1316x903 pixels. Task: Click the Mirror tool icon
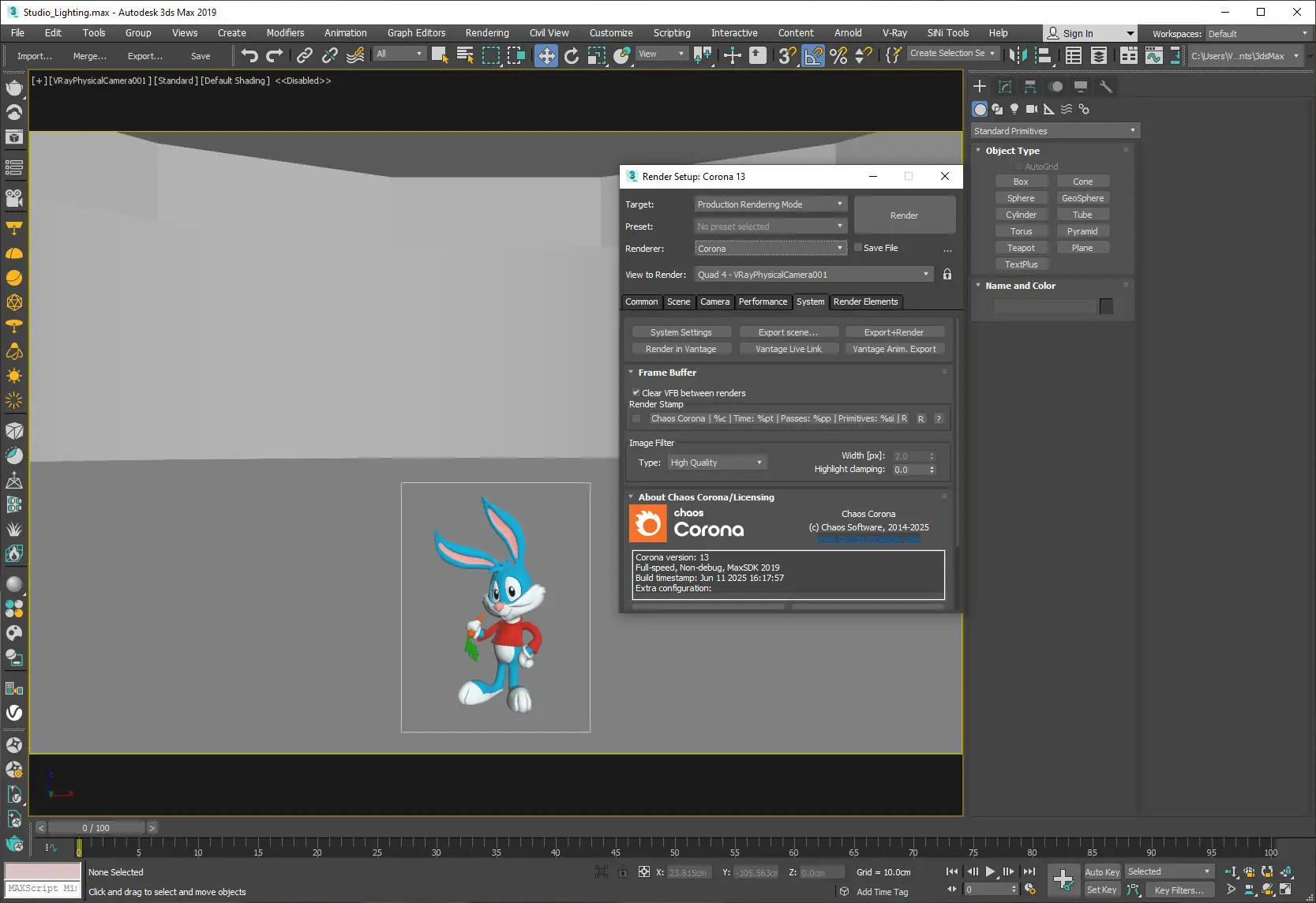[1018, 55]
